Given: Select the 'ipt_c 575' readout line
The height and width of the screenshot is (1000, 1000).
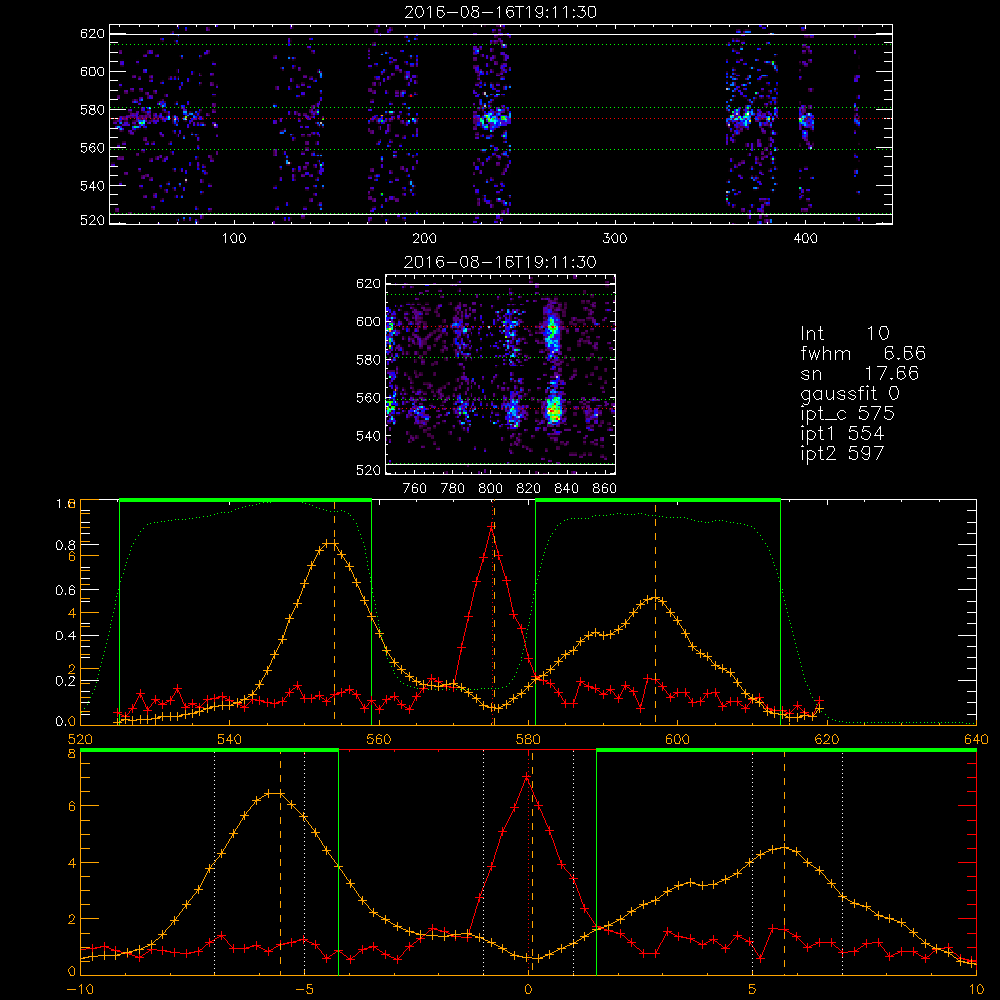Looking at the screenshot, I should tap(848, 414).
